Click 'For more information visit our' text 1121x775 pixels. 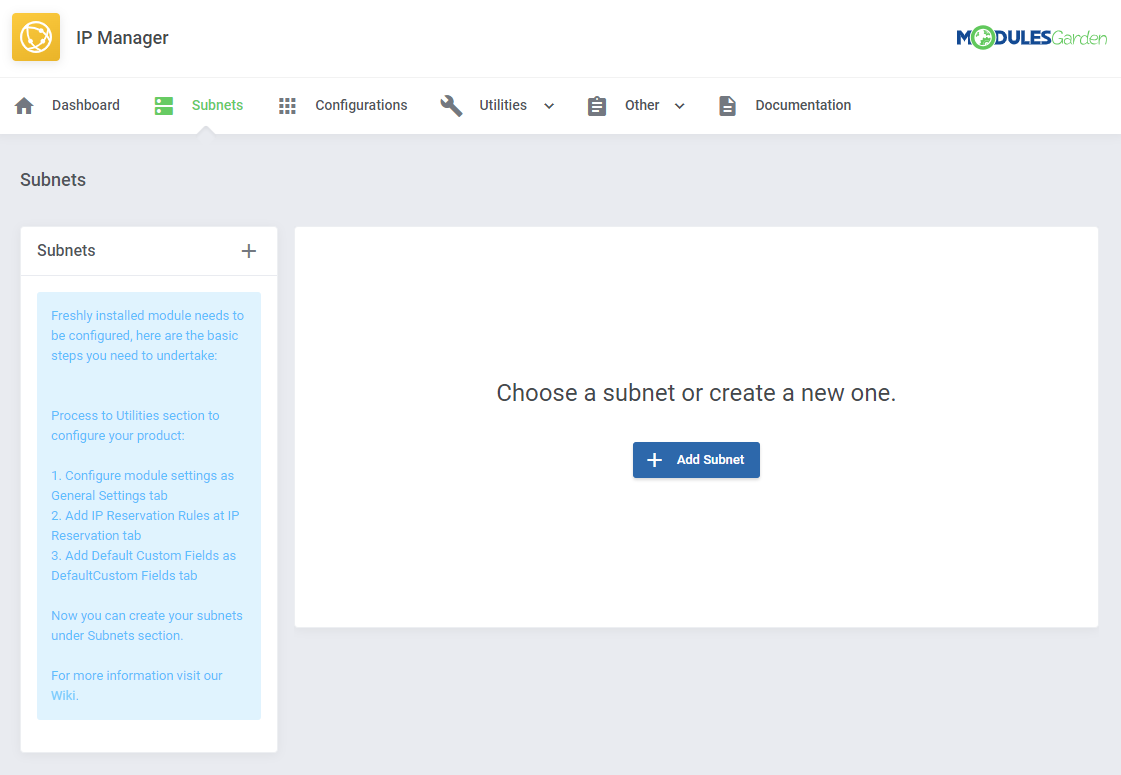pyautogui.click(x=137, y=676)
